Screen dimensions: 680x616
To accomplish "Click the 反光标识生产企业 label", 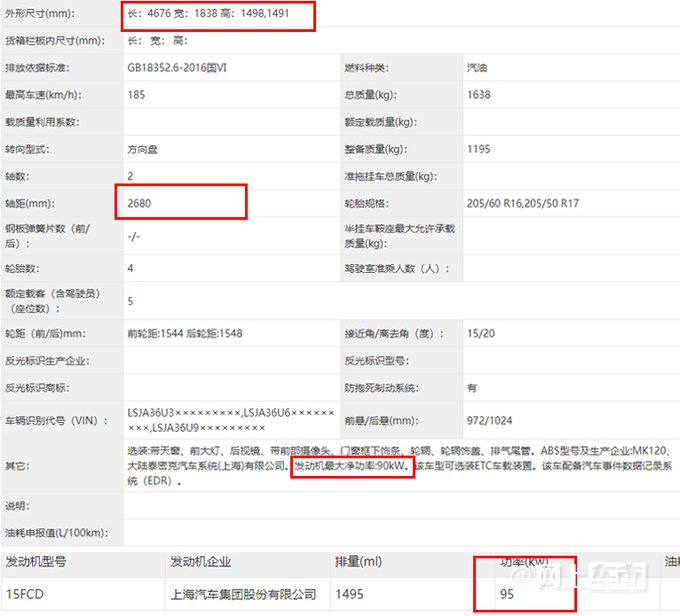I will click(47, 361).
